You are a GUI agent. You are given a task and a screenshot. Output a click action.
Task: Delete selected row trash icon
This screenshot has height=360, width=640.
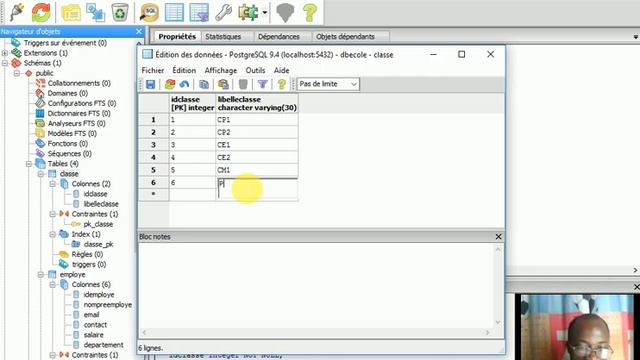[243, 84]
